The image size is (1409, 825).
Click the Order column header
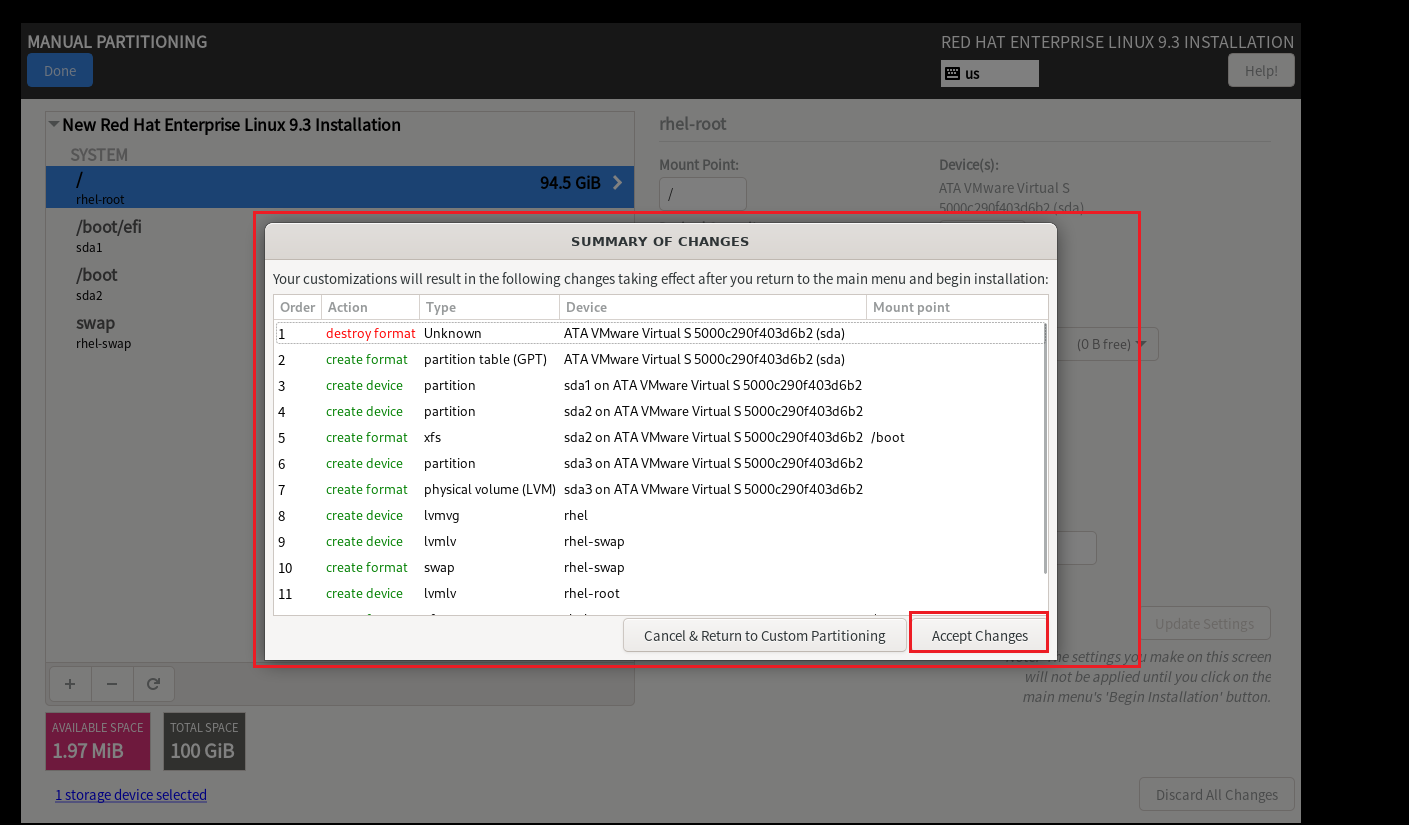pos(297,307)
